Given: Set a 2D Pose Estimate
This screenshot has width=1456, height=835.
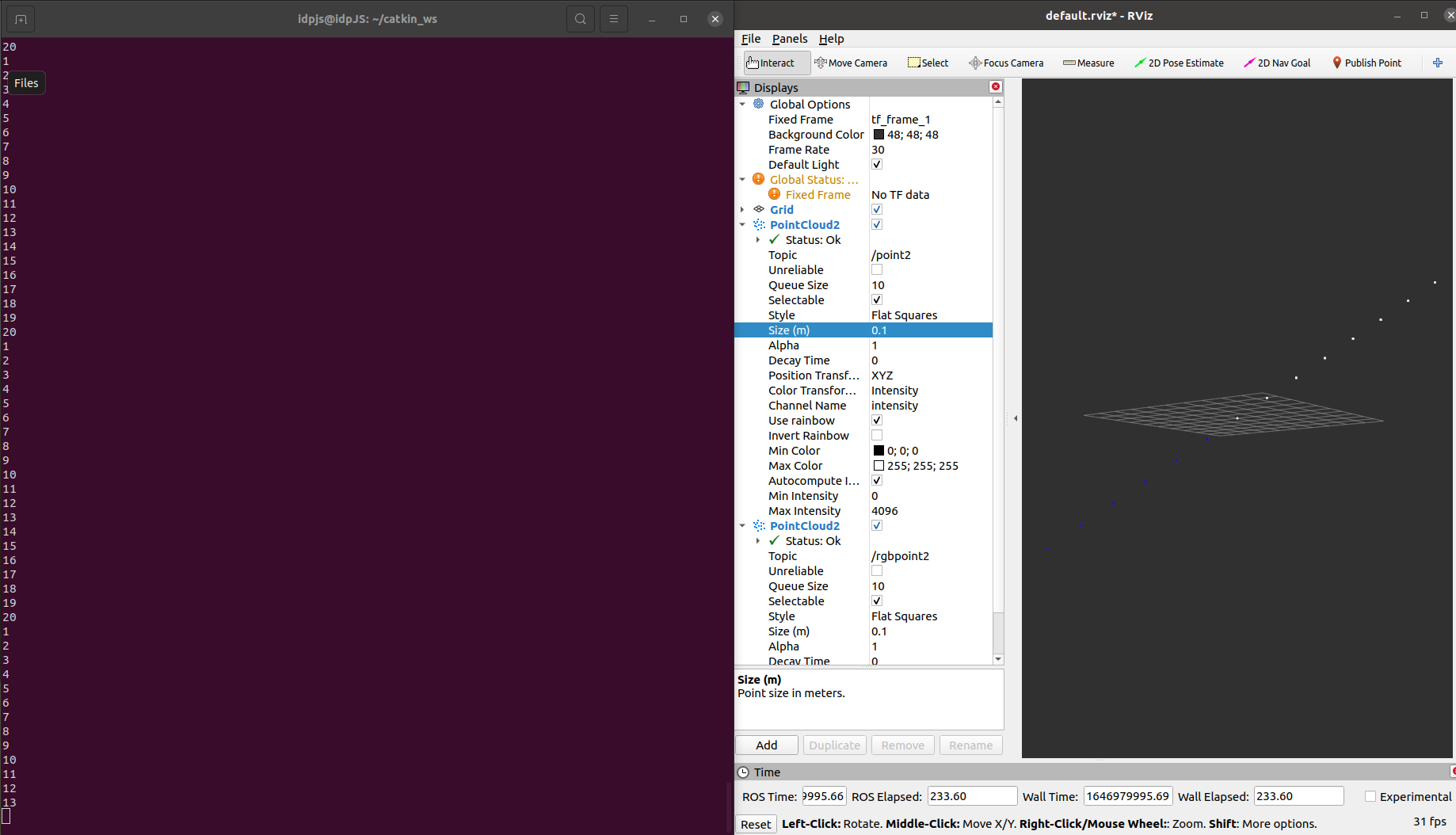Looking at the screenshot, I should pos(1180,63).
